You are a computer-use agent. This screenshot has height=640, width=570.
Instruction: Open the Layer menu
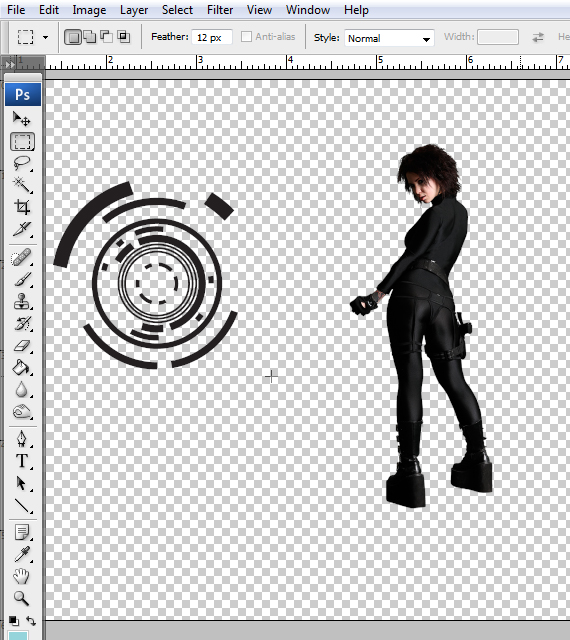point(134,10)
